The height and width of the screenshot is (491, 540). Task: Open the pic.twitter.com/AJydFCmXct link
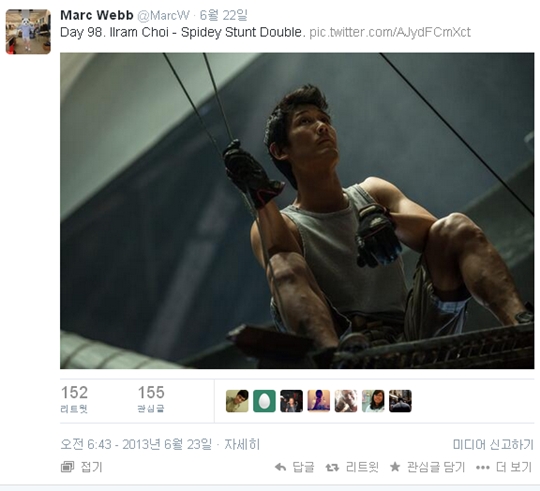click(390, 32)
